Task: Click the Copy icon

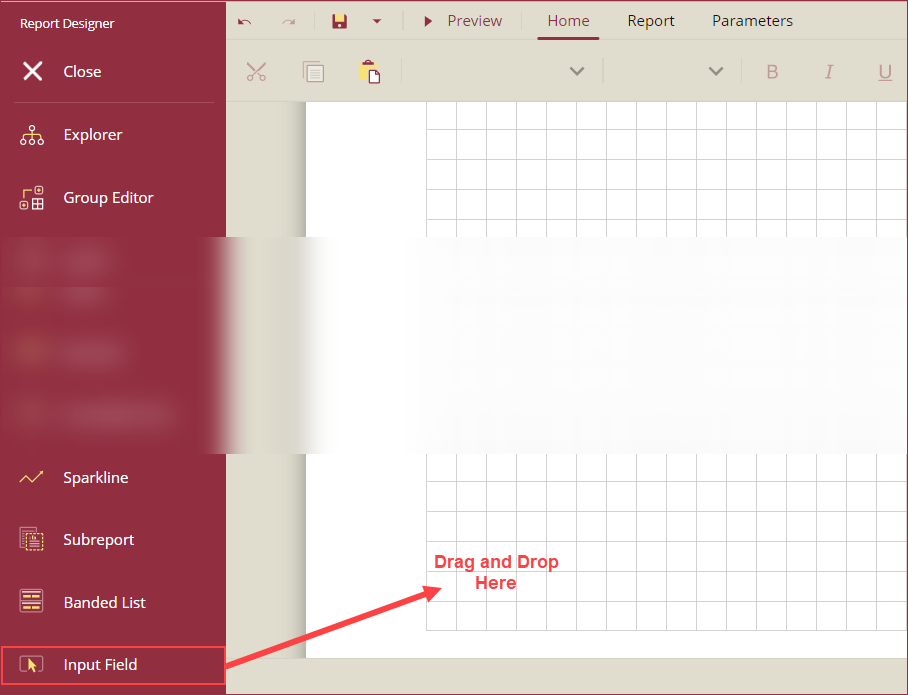Action: point(313,71)
